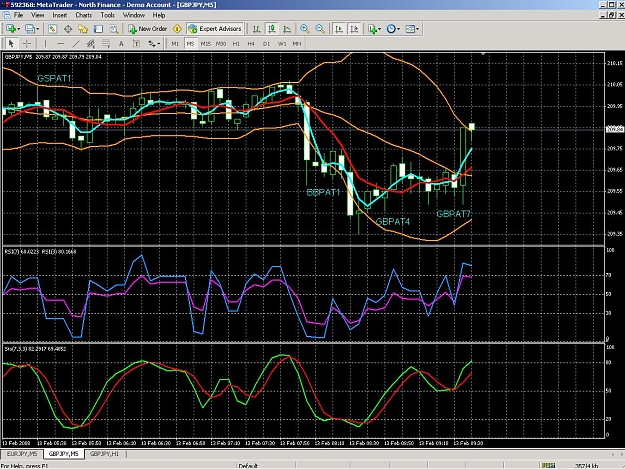Screen dimensions: 625x469
Task: Switch to the W1 timeframe
Action: point(282,43)
